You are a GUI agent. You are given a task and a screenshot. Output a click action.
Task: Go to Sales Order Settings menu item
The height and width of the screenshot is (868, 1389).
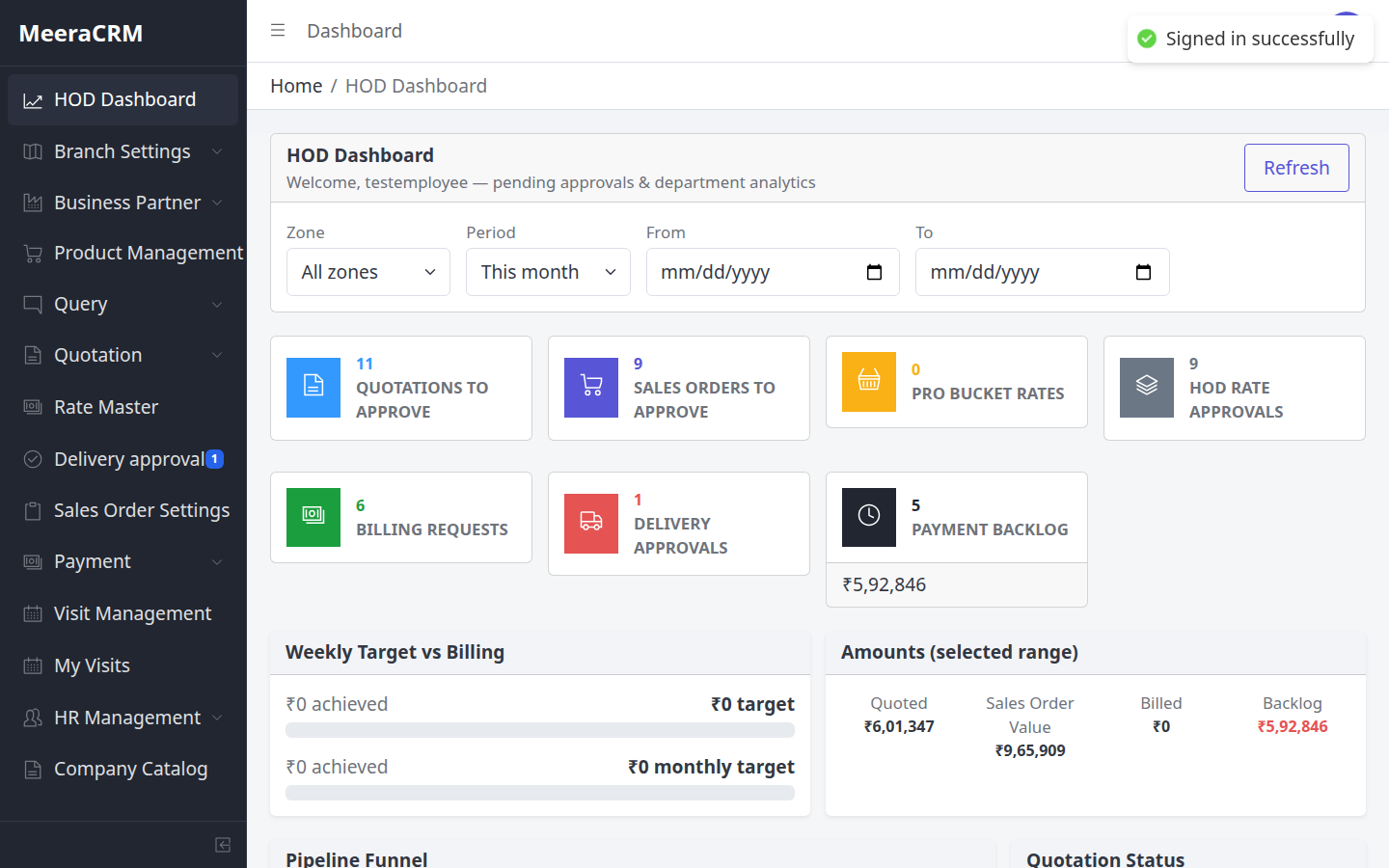[123, 510]
